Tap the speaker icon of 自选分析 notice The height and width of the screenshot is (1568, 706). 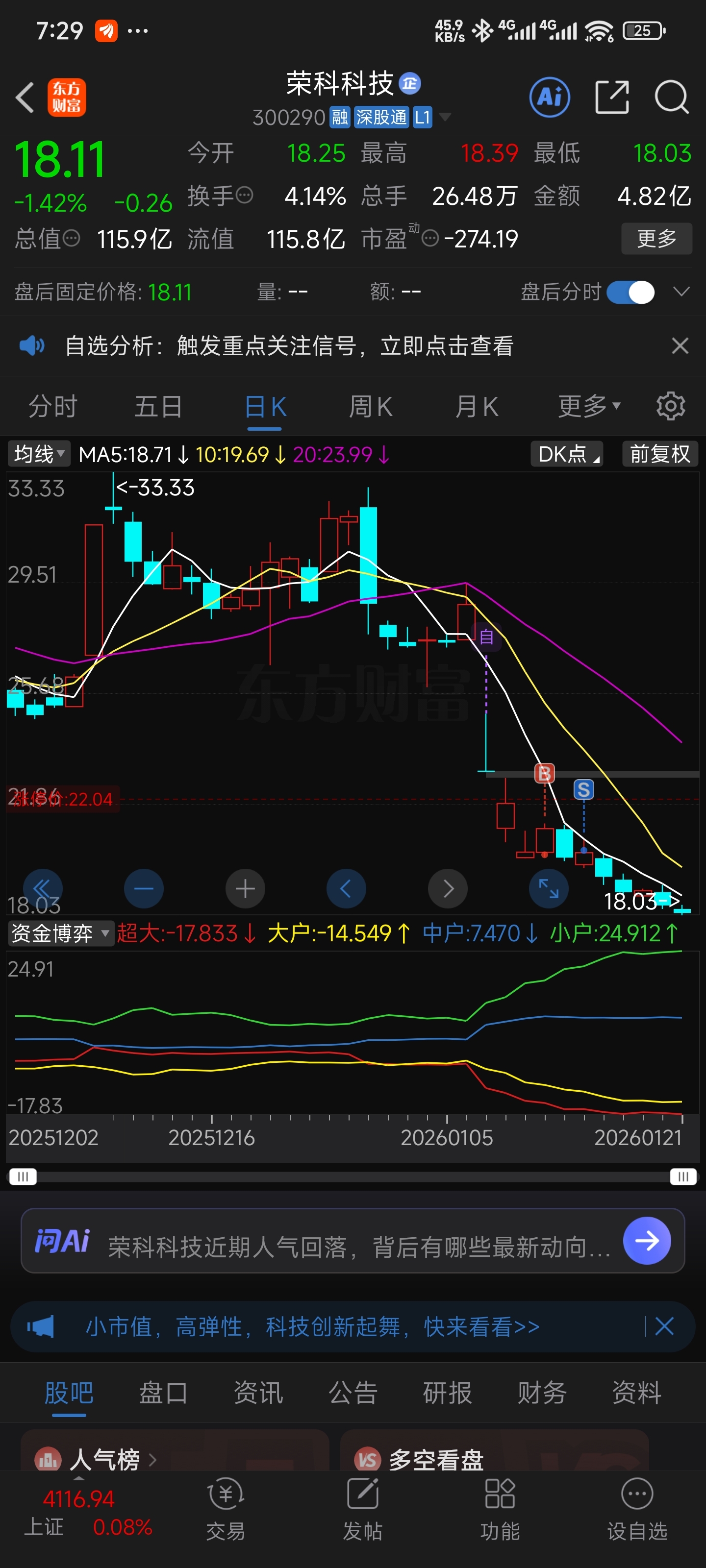click(x=32, y=346)
